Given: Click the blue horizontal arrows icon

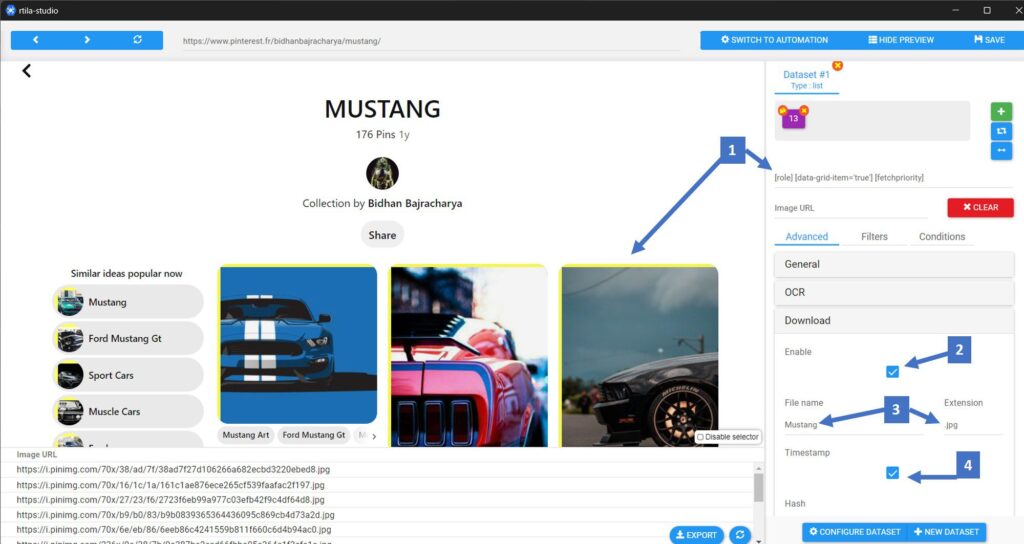Looking at the screenshot, I should click(x=1000, y=151).
